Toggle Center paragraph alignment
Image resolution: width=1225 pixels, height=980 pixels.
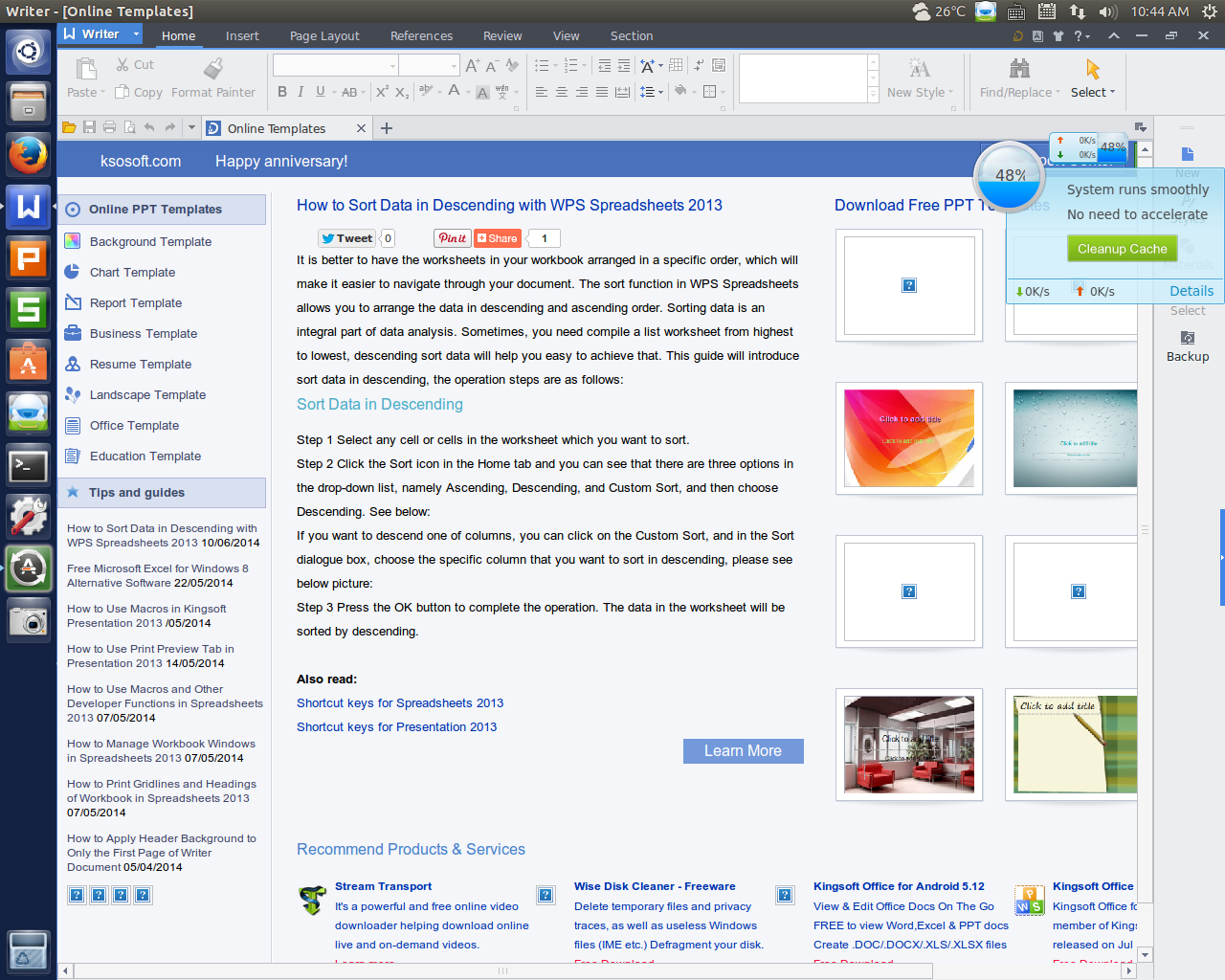pos(562,92)
